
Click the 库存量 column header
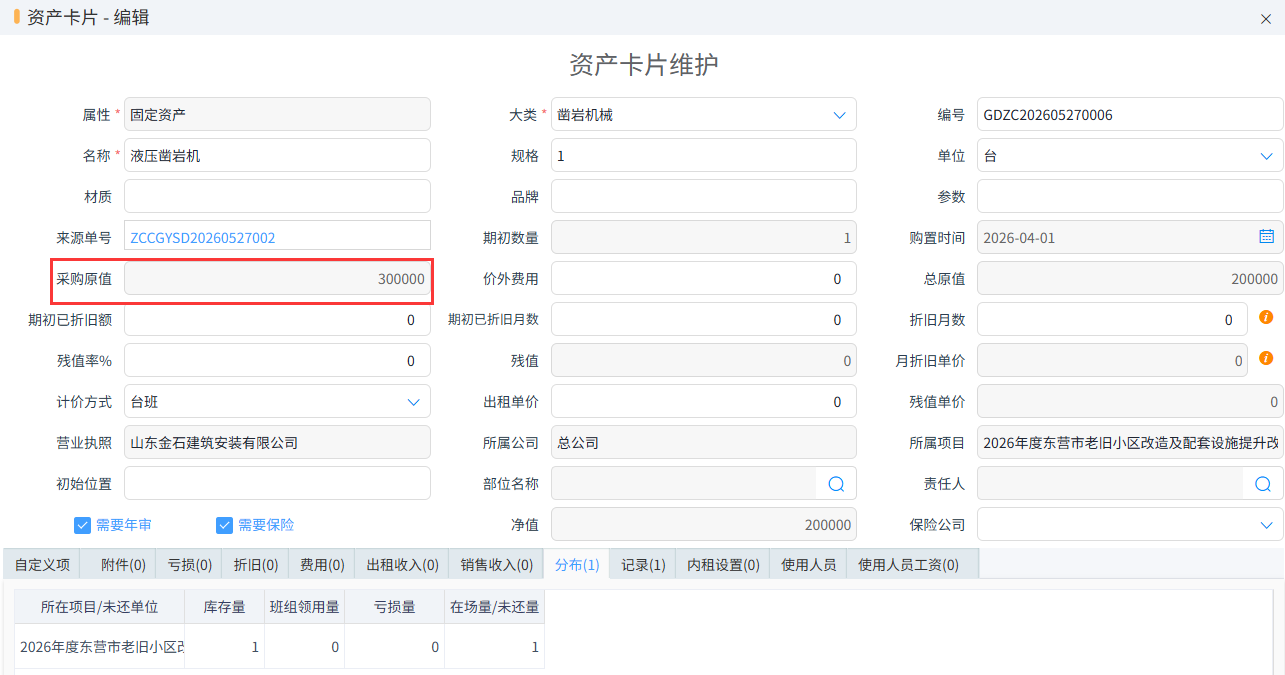225,607
